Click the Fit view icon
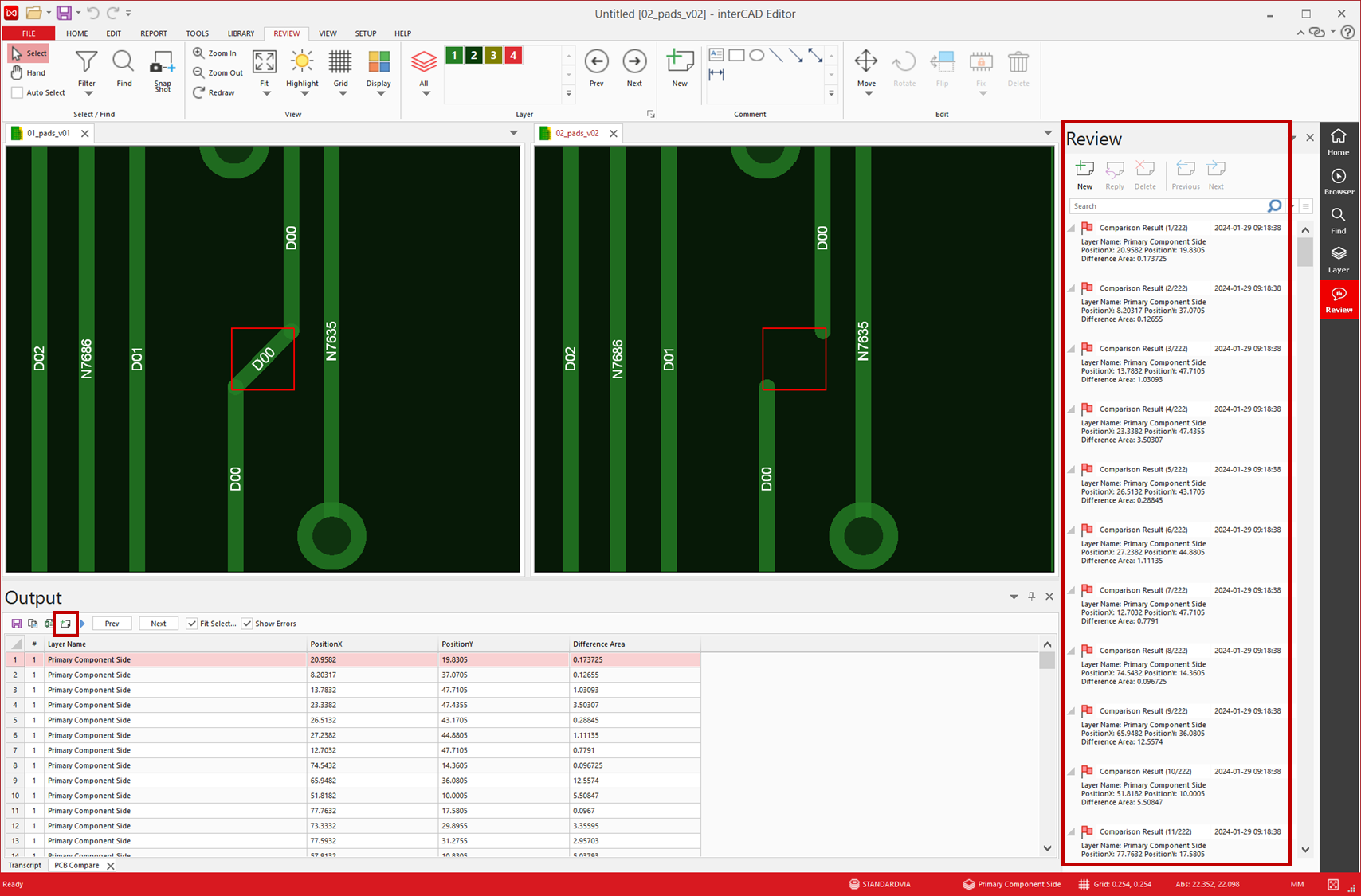The width and height of the screenshot is (1361, 896). 265,63
